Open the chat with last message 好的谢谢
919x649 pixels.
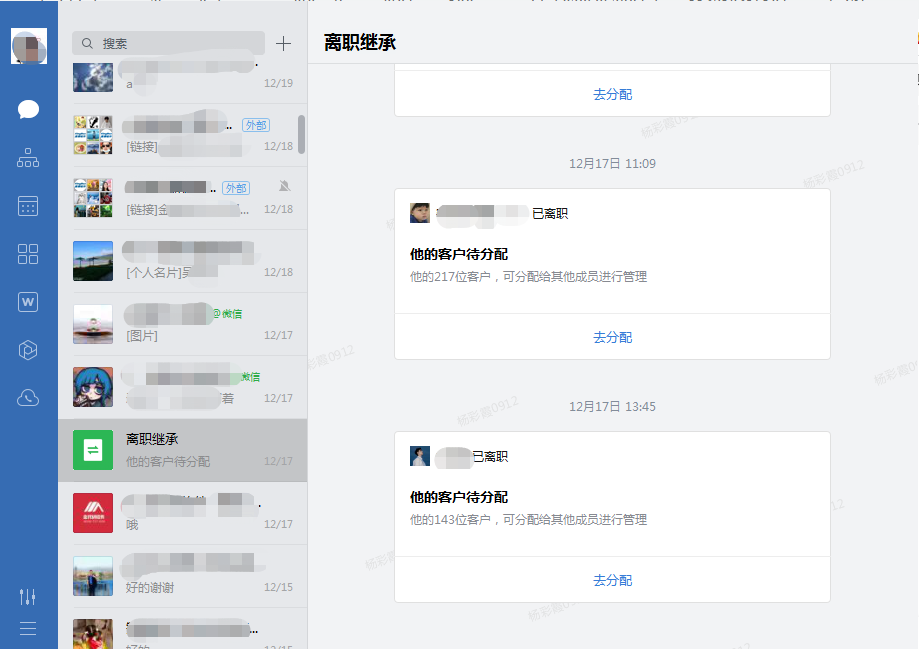point(182,576)
